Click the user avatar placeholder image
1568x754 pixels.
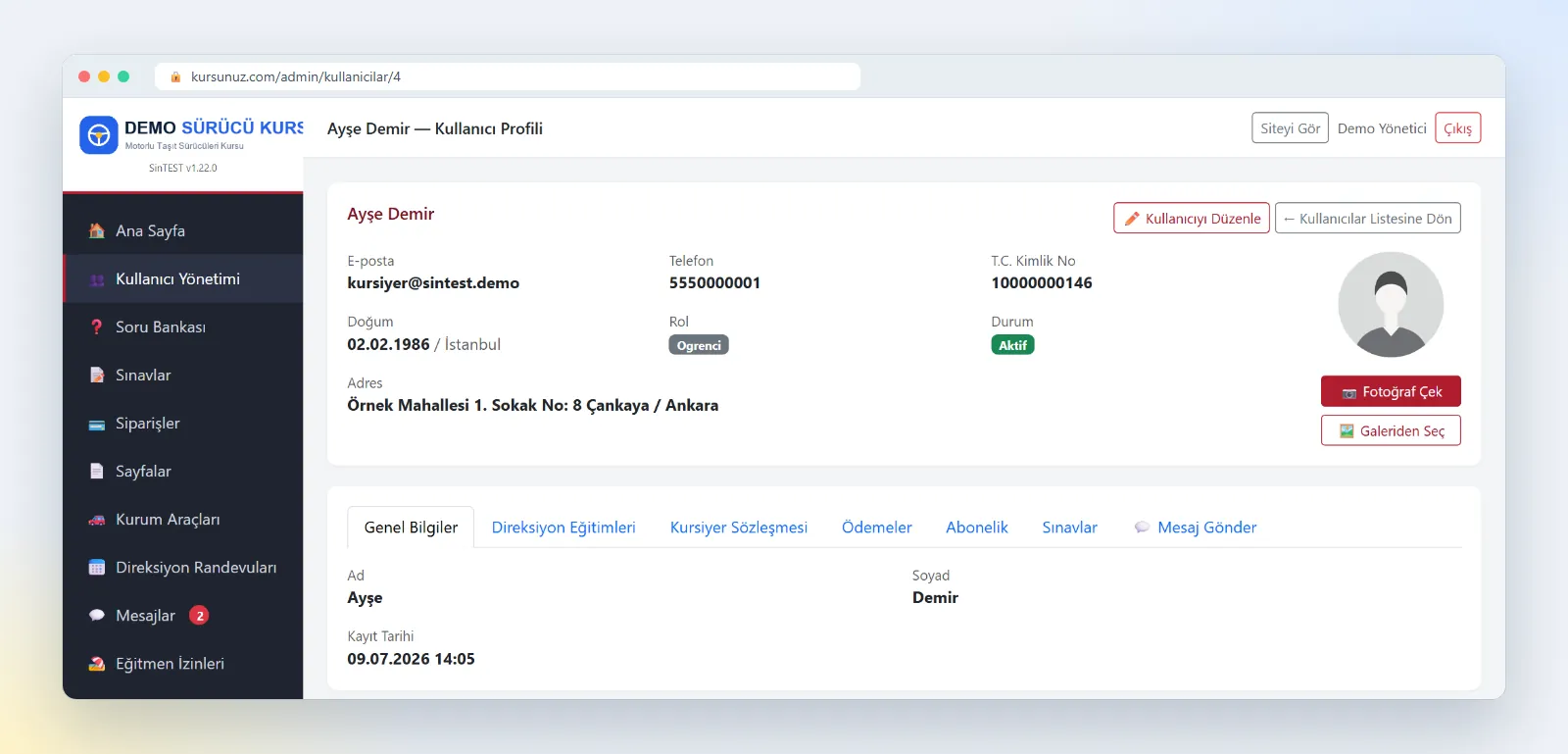[1391, 305]
